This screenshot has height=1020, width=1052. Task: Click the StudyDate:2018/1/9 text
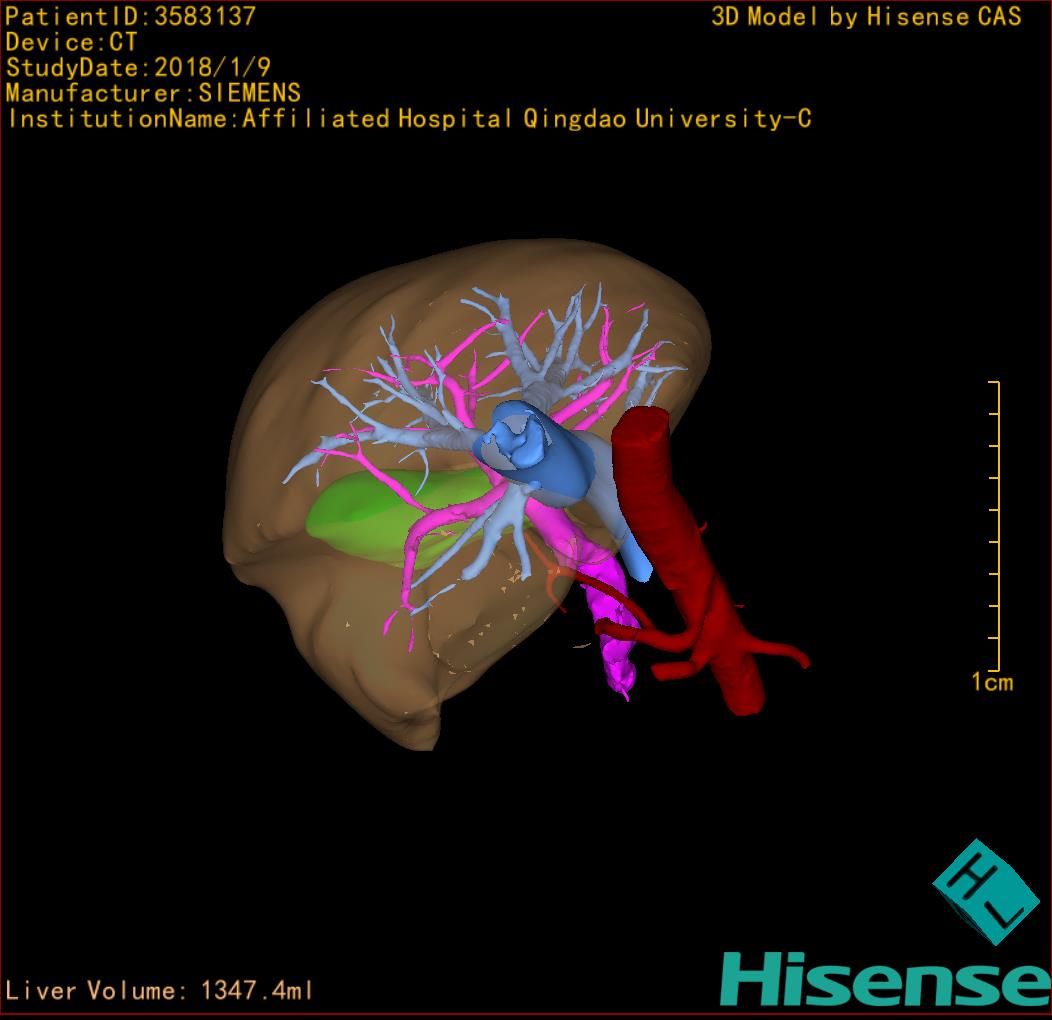click(138, 68)
